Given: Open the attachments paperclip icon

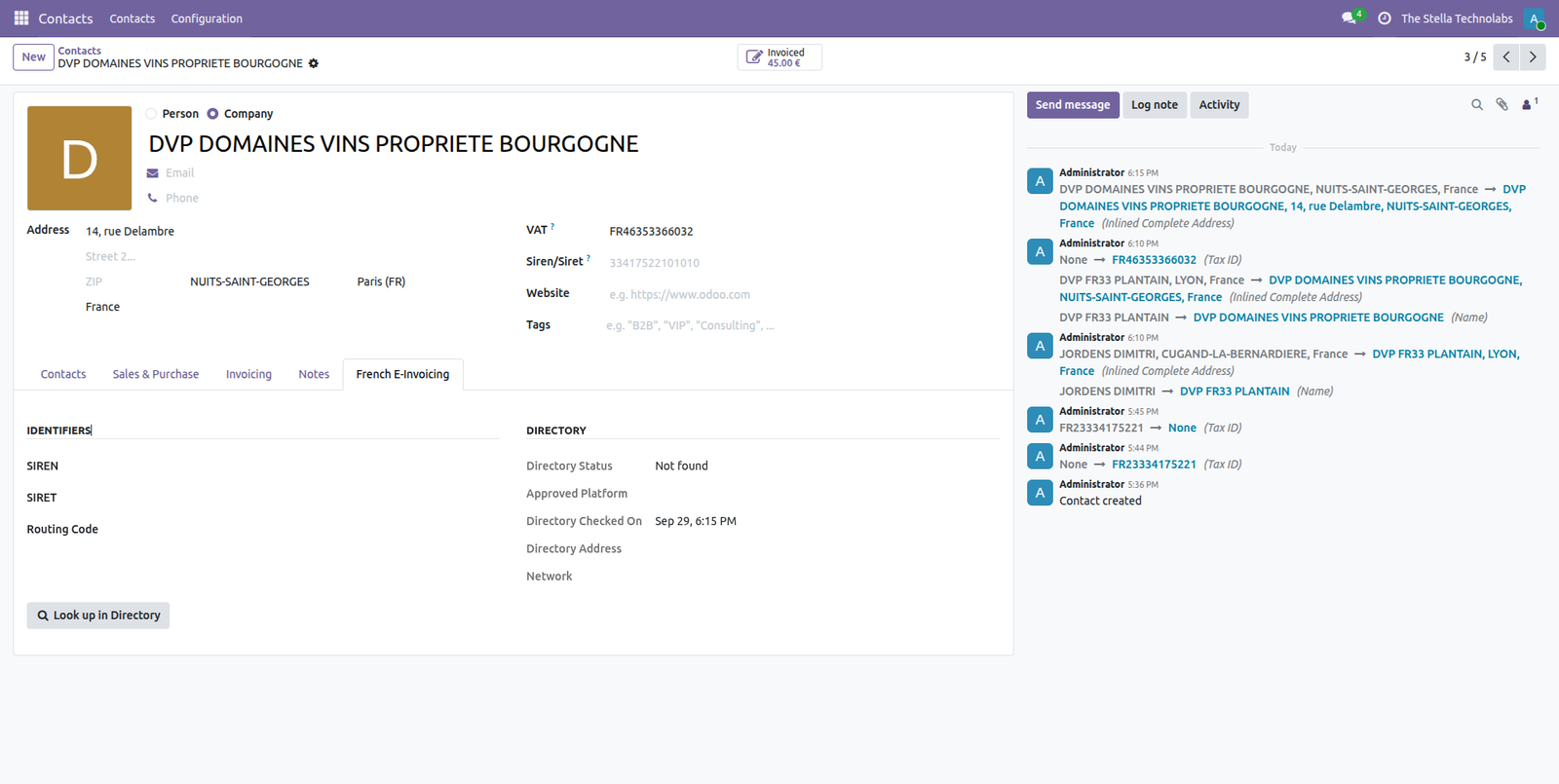Looking at the screenshot, I should pyautogui.click(x=1502, y=105).
